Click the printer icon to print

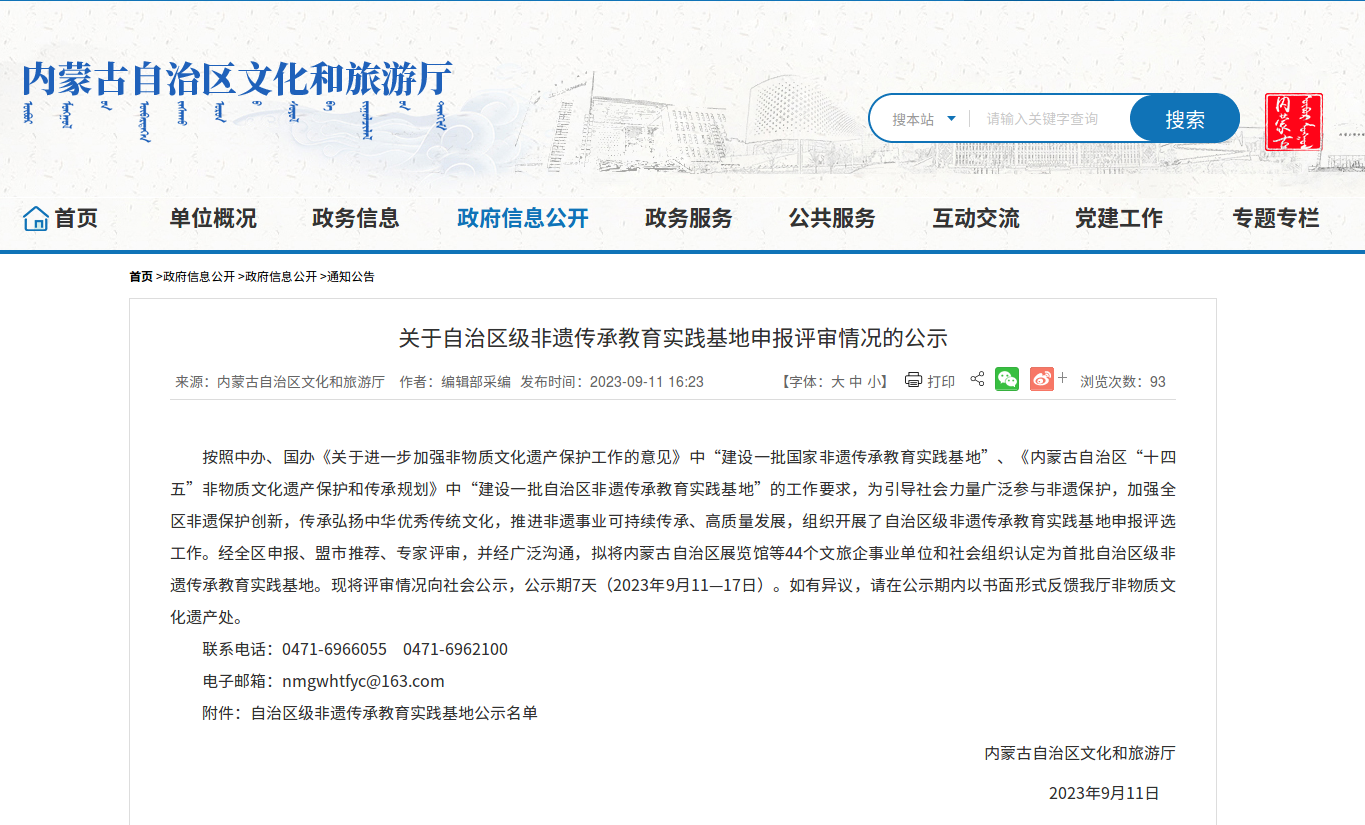coord(912,380)
